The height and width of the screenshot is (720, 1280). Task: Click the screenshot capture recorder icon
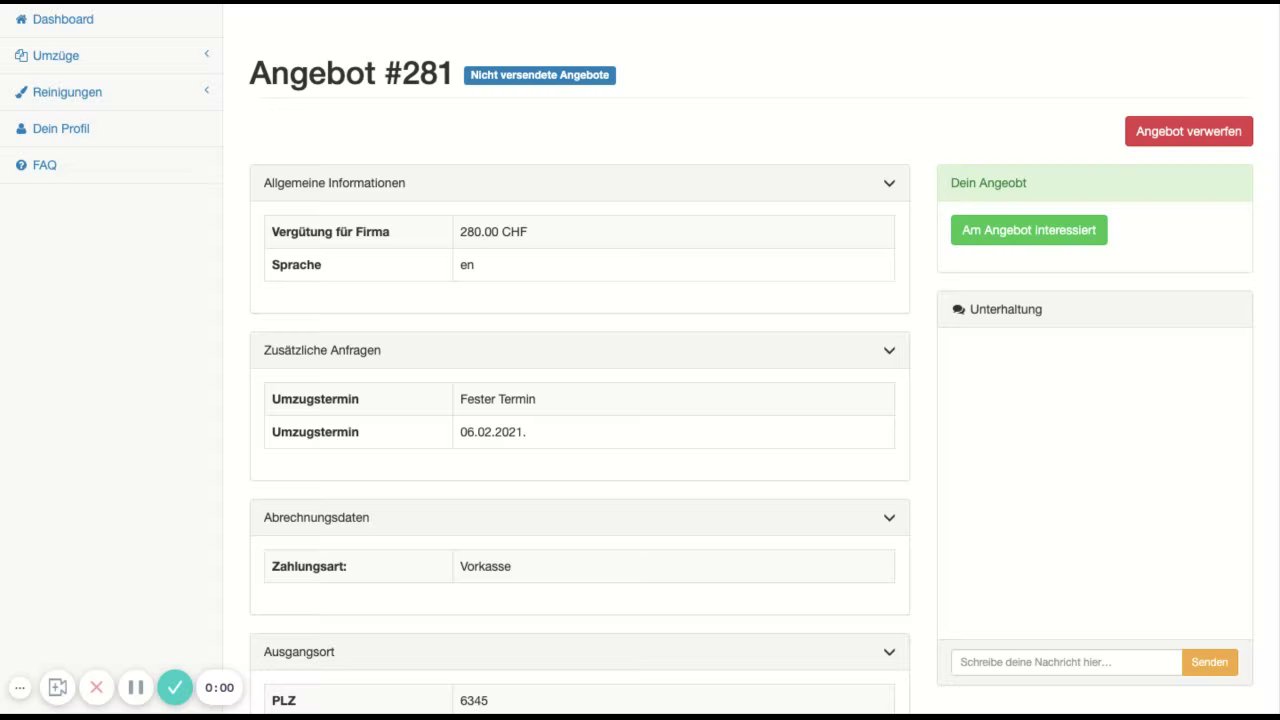pyautogui.click(x=58, y=687)
